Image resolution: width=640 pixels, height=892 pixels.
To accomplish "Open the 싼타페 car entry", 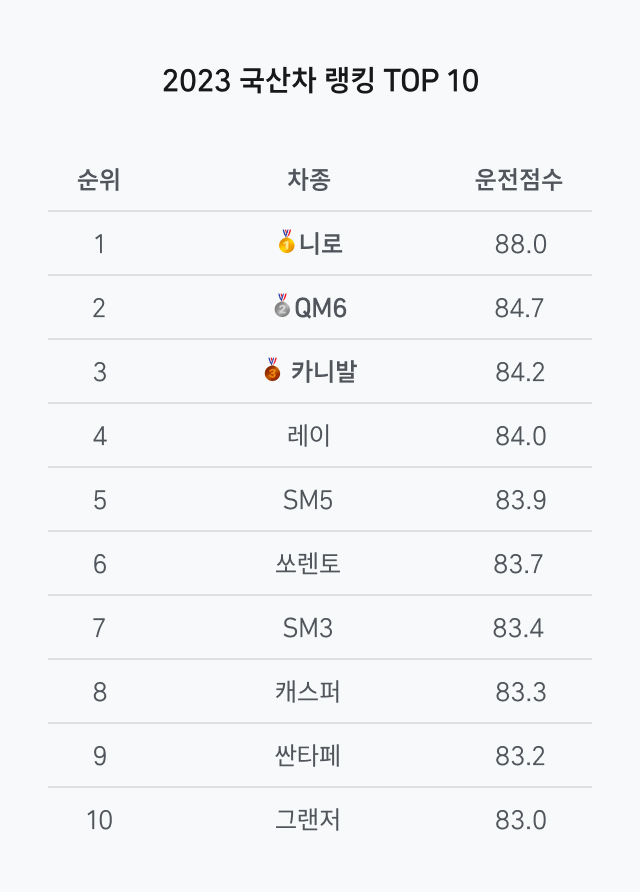I will (x=308, y=756).
